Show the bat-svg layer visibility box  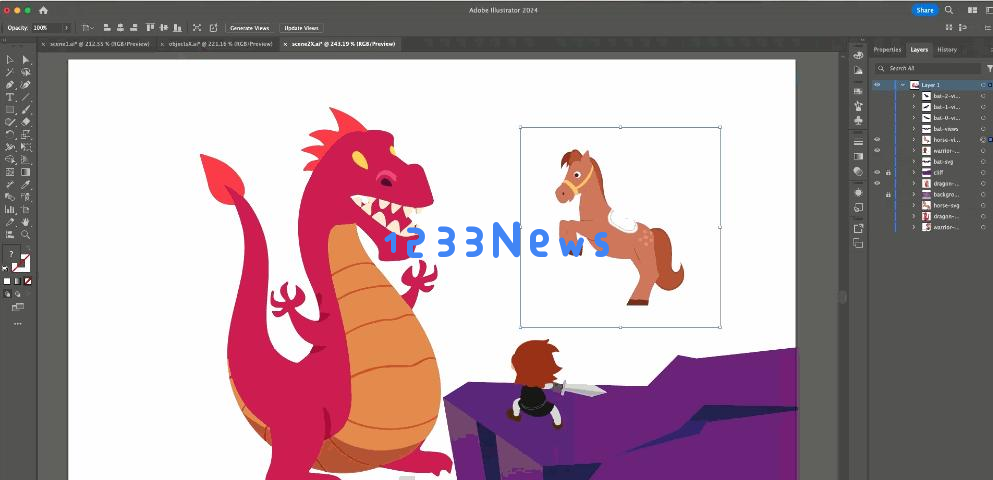877,161
